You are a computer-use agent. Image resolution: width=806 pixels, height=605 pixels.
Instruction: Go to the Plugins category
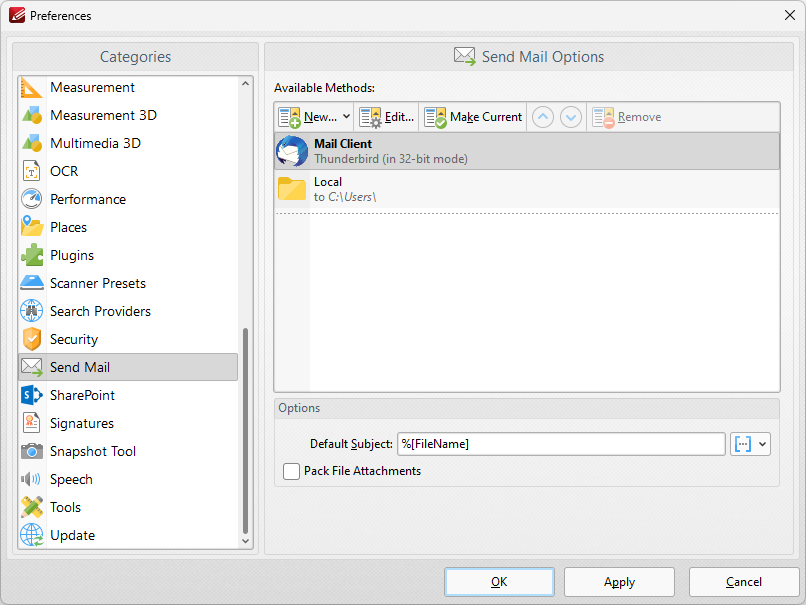(128, 255)
